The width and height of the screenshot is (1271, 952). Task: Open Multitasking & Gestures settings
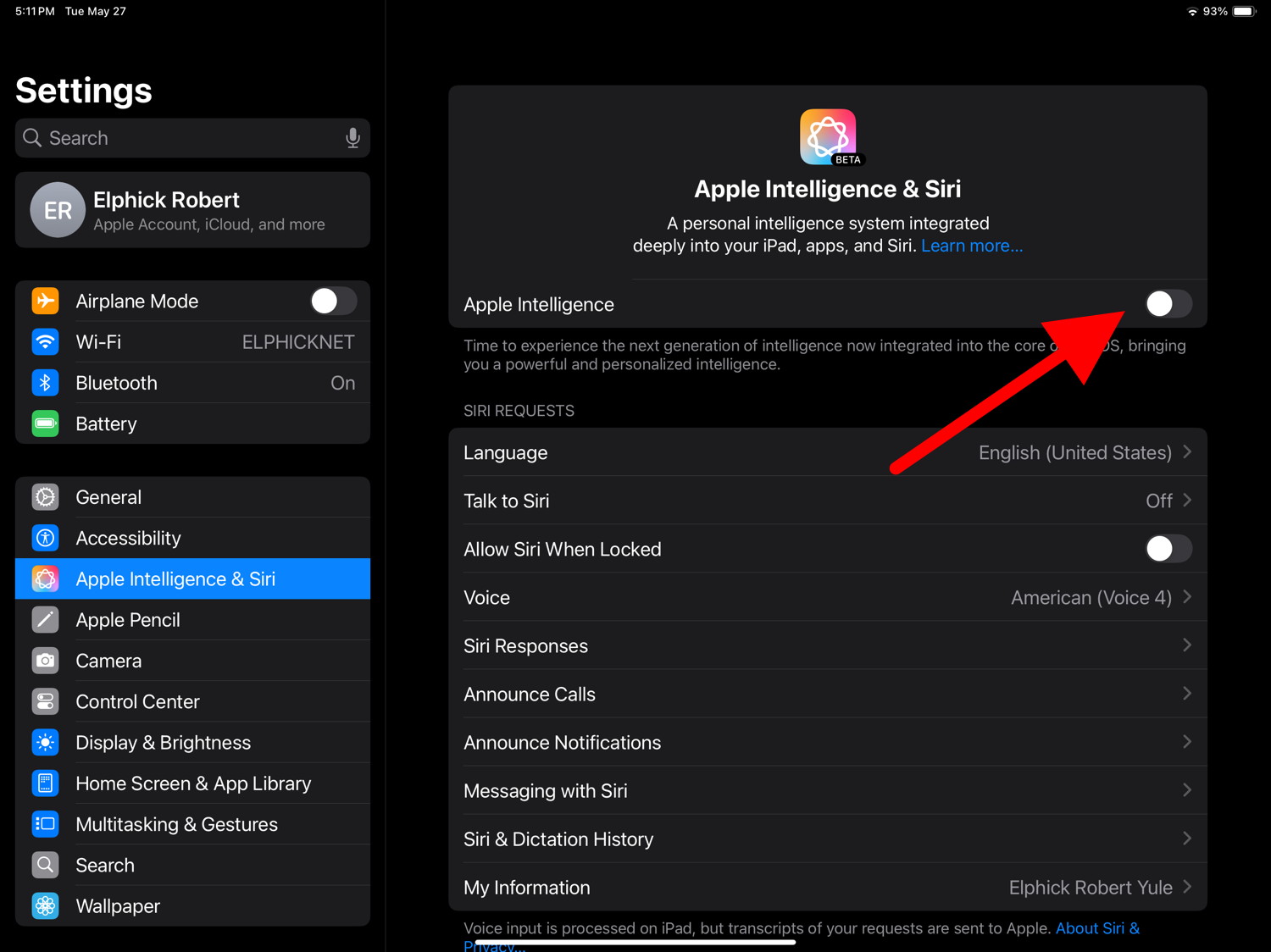pyautogui.click(x=176, y=824)
